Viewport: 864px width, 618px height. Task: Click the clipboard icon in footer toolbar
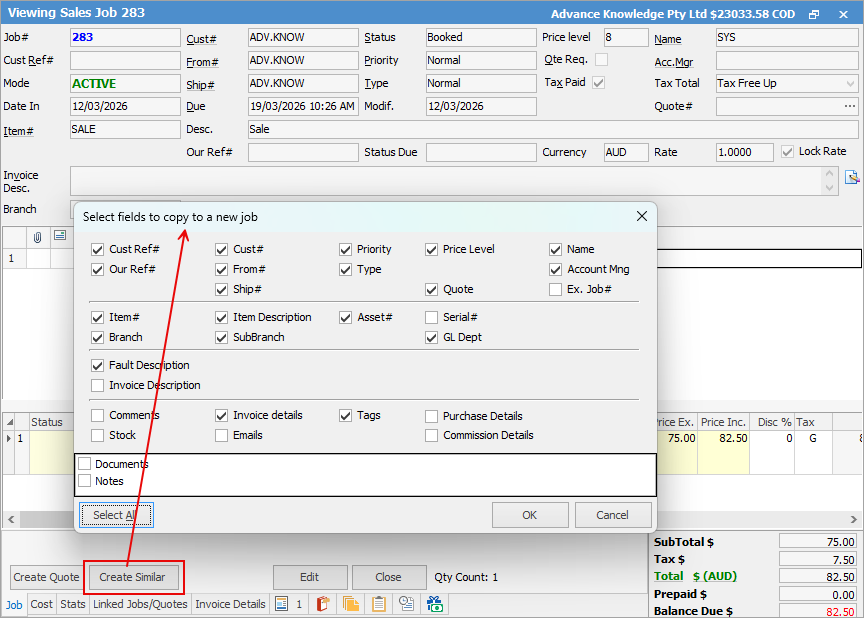tap(379, 604)
